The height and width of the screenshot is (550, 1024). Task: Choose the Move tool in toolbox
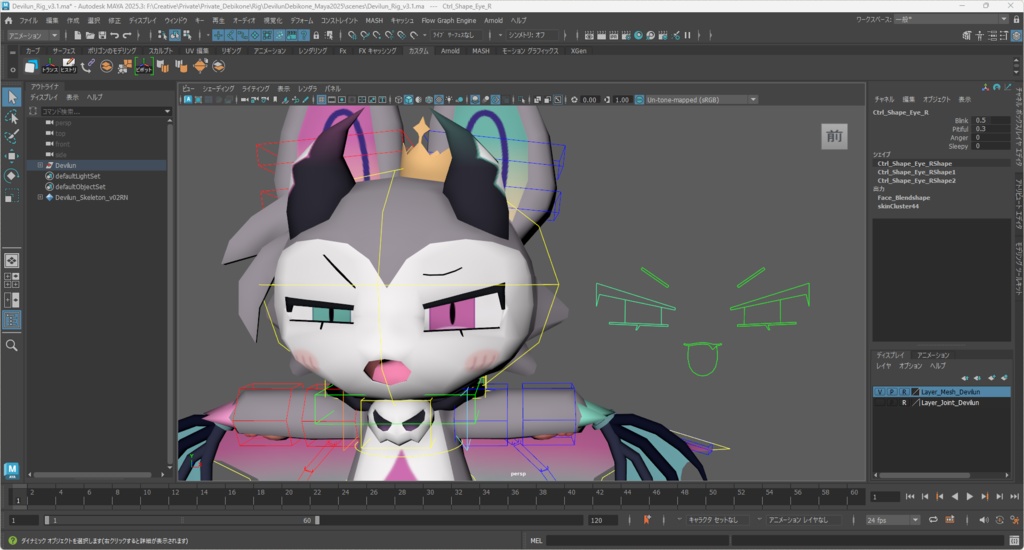[x=12, y=156]
